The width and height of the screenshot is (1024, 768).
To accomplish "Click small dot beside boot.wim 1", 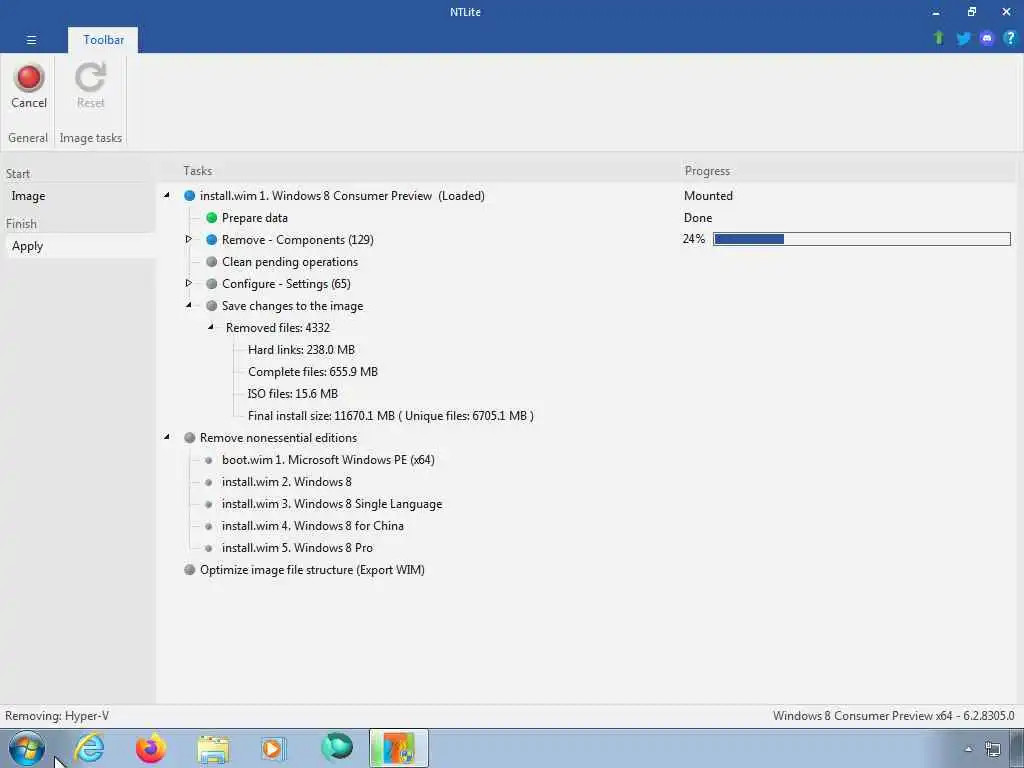I will (208, 460).
